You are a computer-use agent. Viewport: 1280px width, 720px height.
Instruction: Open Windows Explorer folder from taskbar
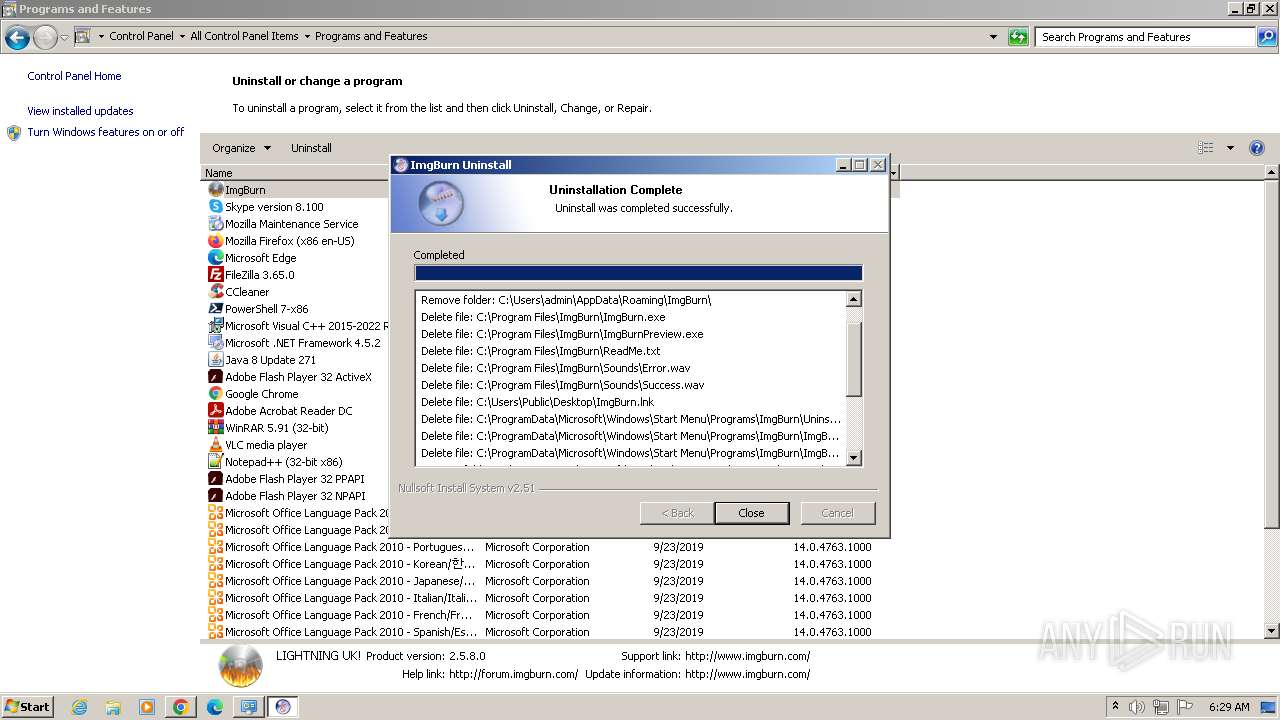[113, 707]
